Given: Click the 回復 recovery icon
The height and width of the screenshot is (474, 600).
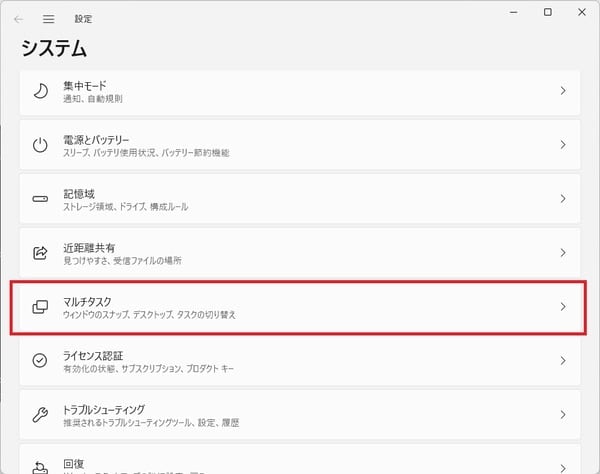Looking at the screenshot, I should (x=40, y=467).
